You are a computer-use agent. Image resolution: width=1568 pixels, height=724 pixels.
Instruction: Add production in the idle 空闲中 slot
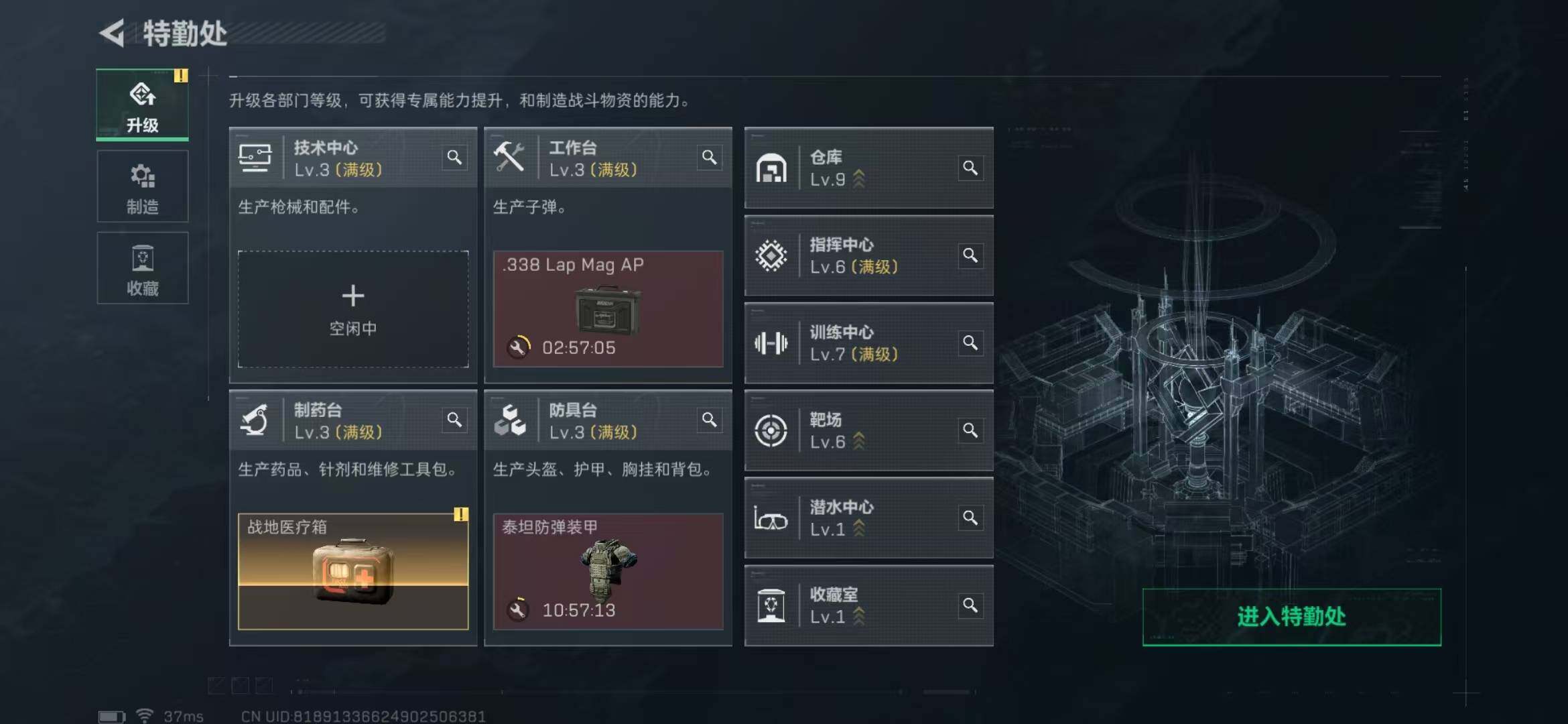(353, 309)
